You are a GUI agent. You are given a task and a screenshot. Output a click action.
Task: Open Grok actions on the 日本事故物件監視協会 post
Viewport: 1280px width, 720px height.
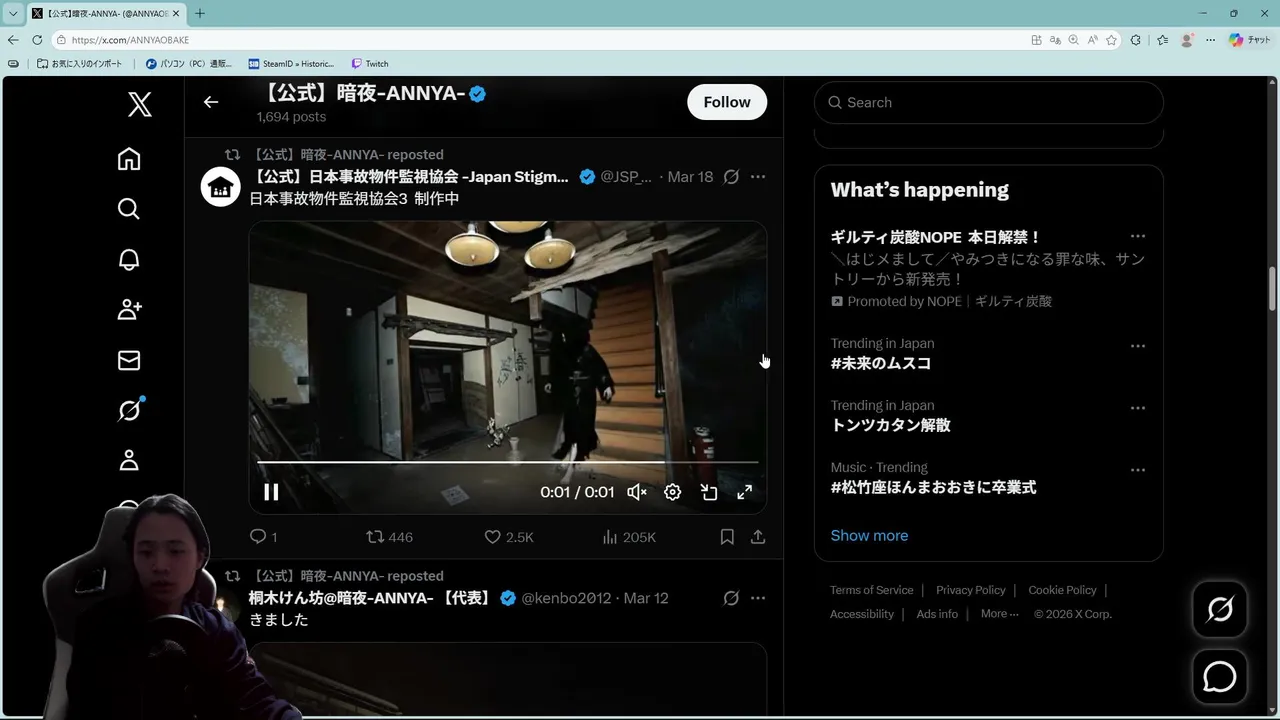click(731, 177)
